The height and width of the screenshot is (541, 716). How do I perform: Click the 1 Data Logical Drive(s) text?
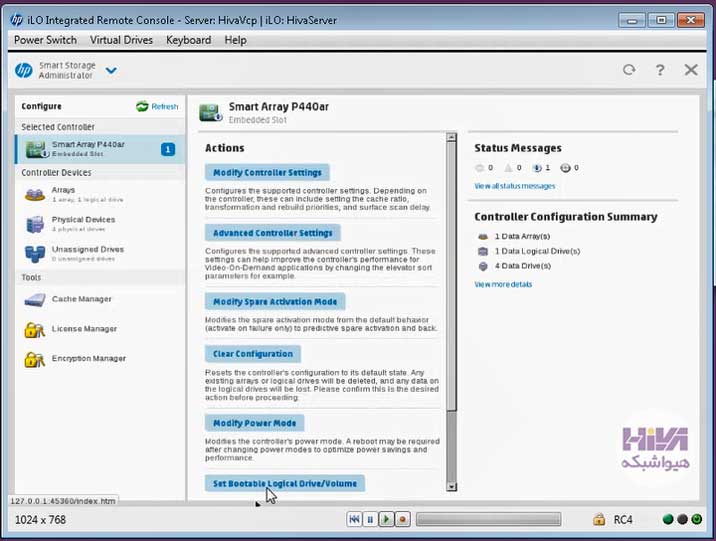pyautogui.click(x=537, y=251)
